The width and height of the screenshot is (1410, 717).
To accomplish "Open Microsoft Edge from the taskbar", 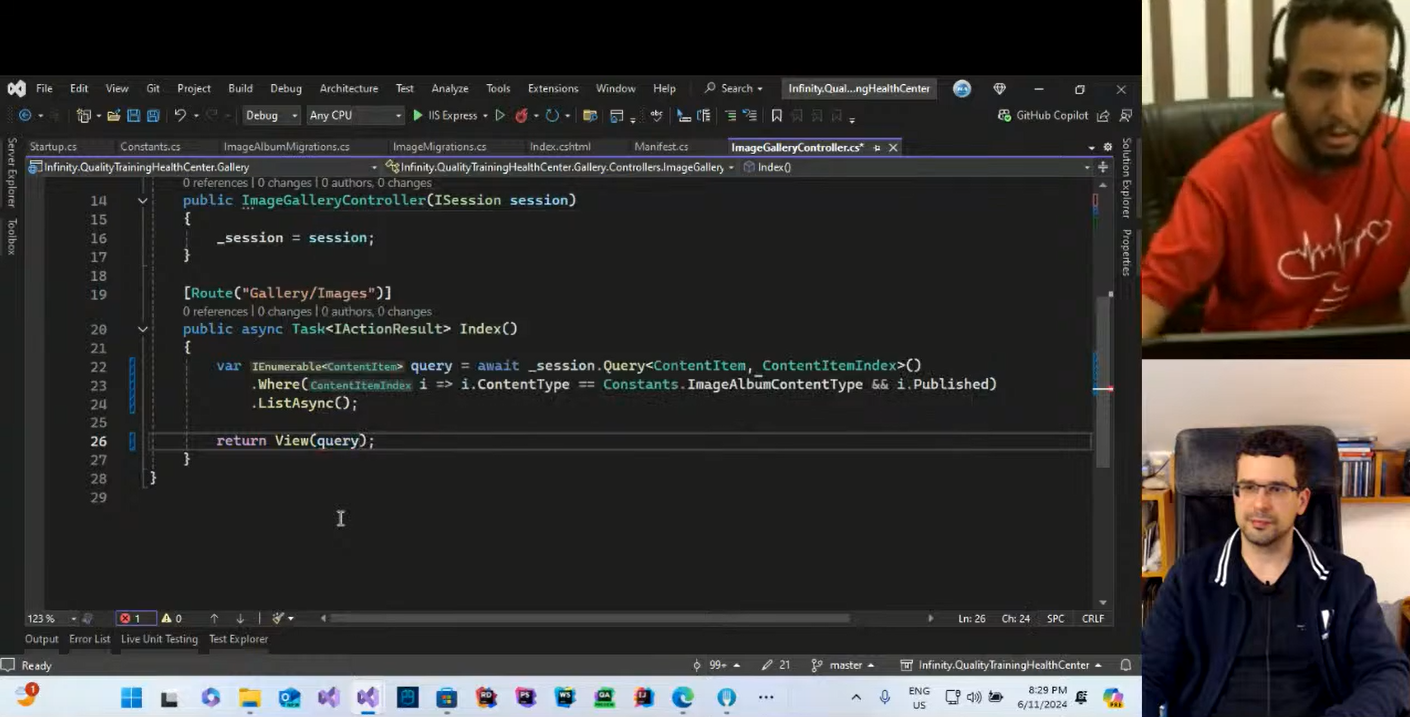I will (683, 697).
